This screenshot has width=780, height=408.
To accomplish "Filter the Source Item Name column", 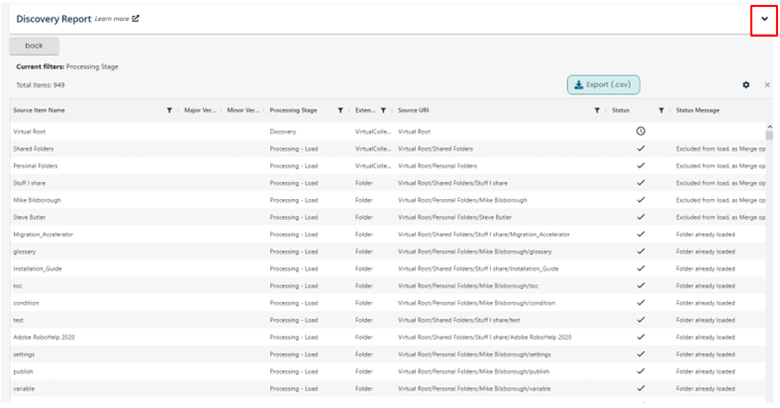I will (169, 110).
